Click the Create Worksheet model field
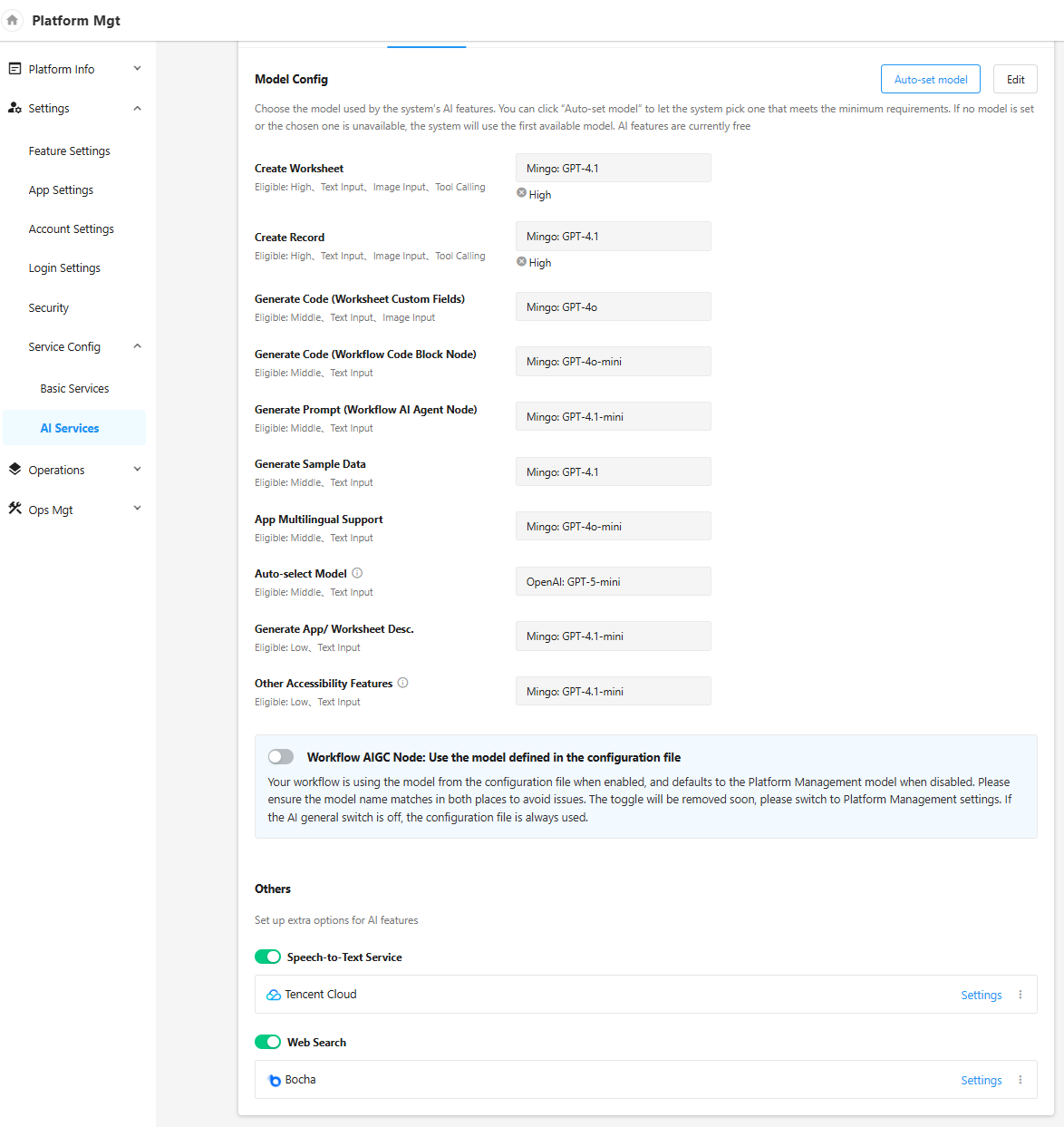Image resolution: width=1064 pixels, height=1127 pixels. tap(613, 168)
